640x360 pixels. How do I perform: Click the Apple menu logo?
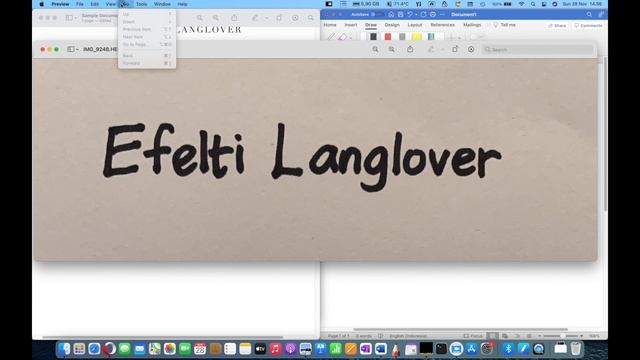pos(42,4)
